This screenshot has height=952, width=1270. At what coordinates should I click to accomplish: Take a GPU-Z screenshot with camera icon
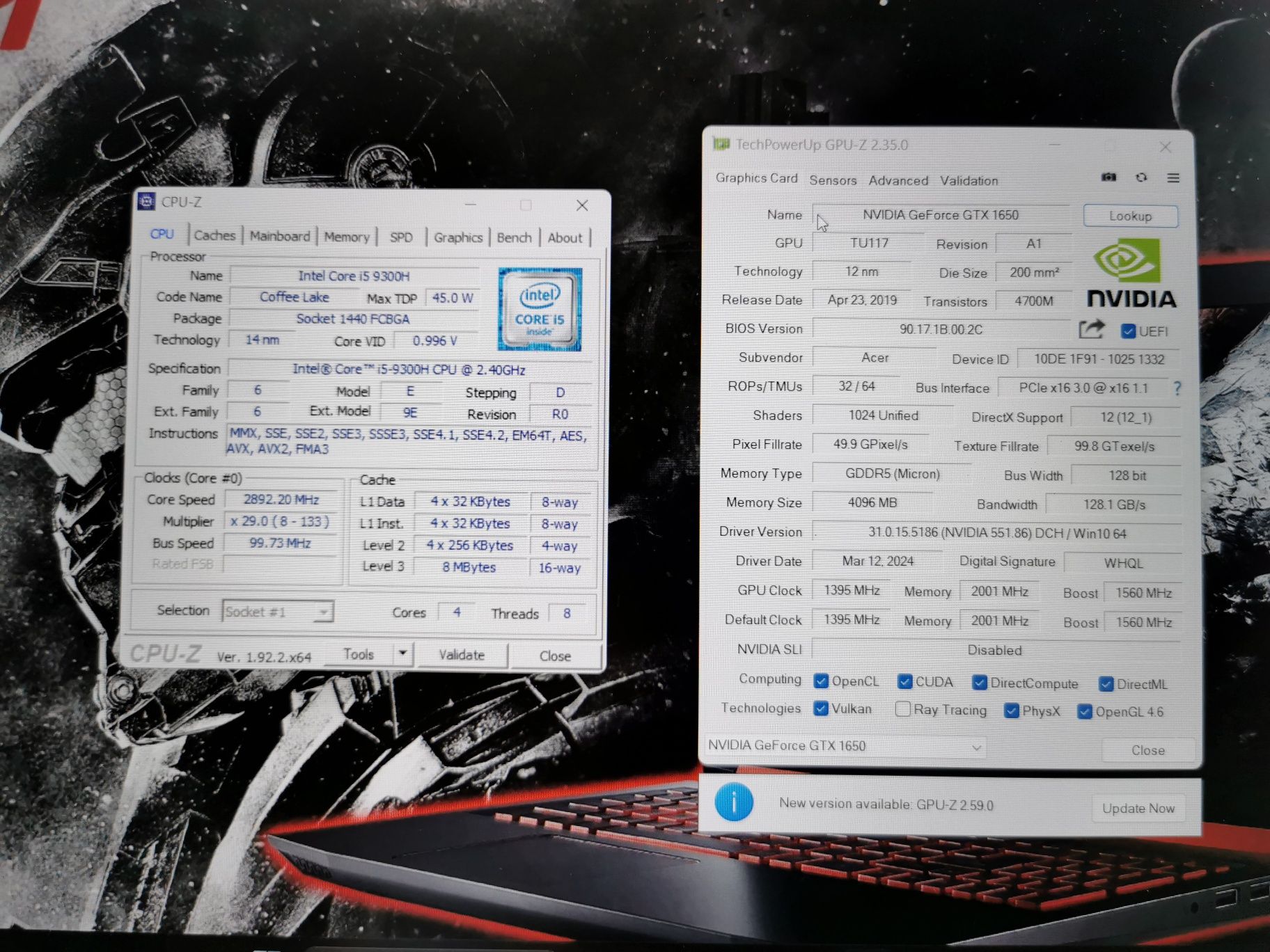click(x=1108, y=177)
